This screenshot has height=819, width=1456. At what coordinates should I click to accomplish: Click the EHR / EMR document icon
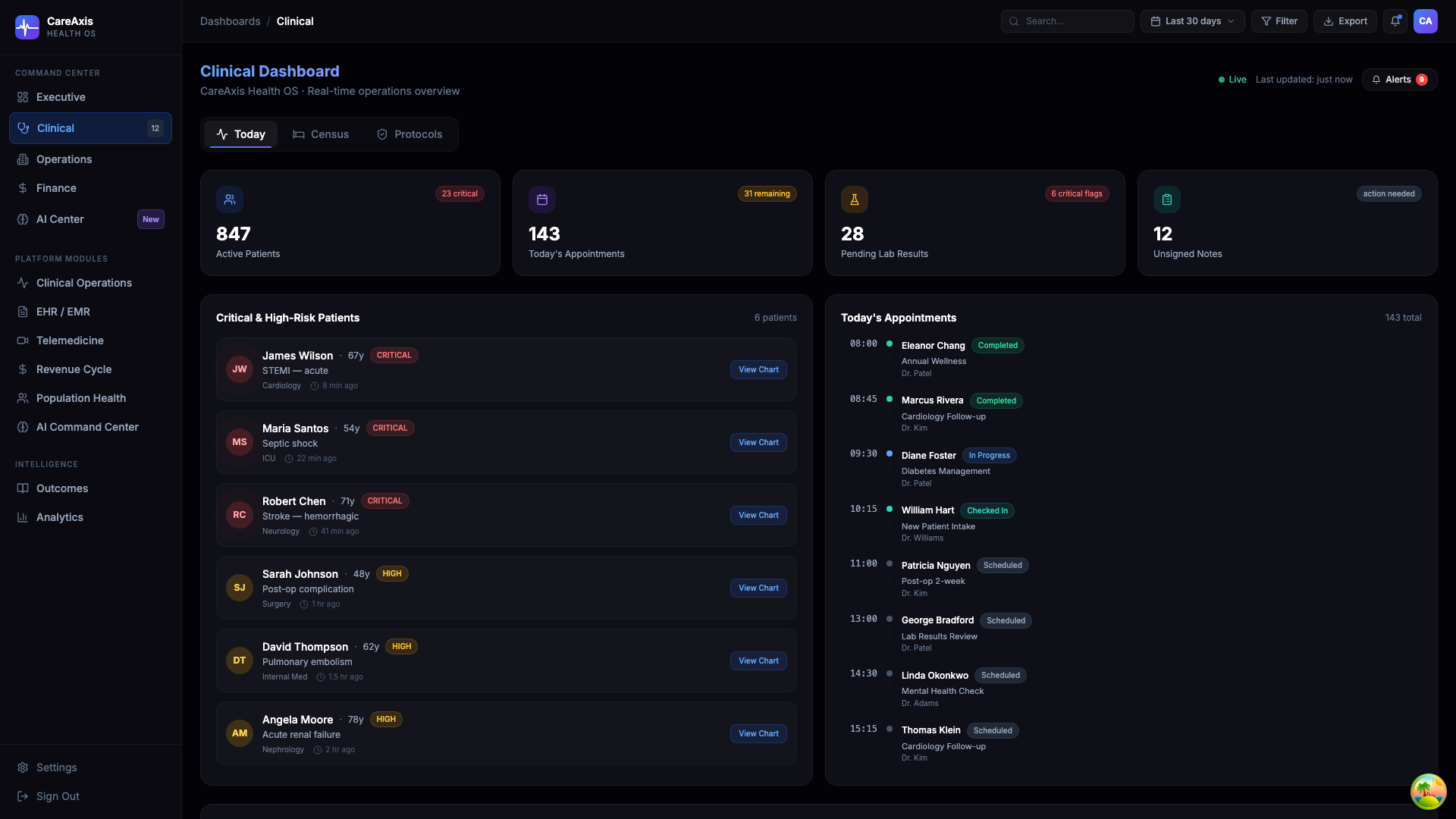(x=23, y=312)
